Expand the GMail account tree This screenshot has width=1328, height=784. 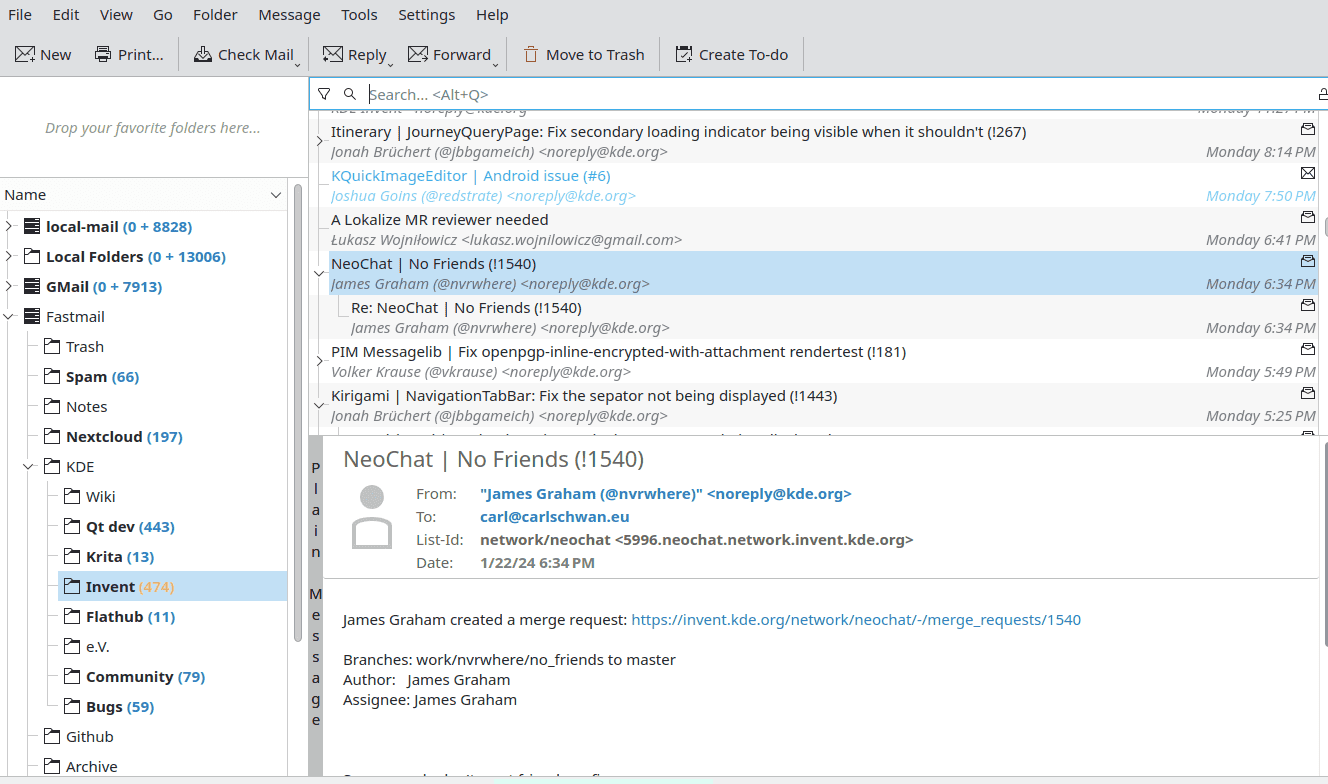point(9,286)
